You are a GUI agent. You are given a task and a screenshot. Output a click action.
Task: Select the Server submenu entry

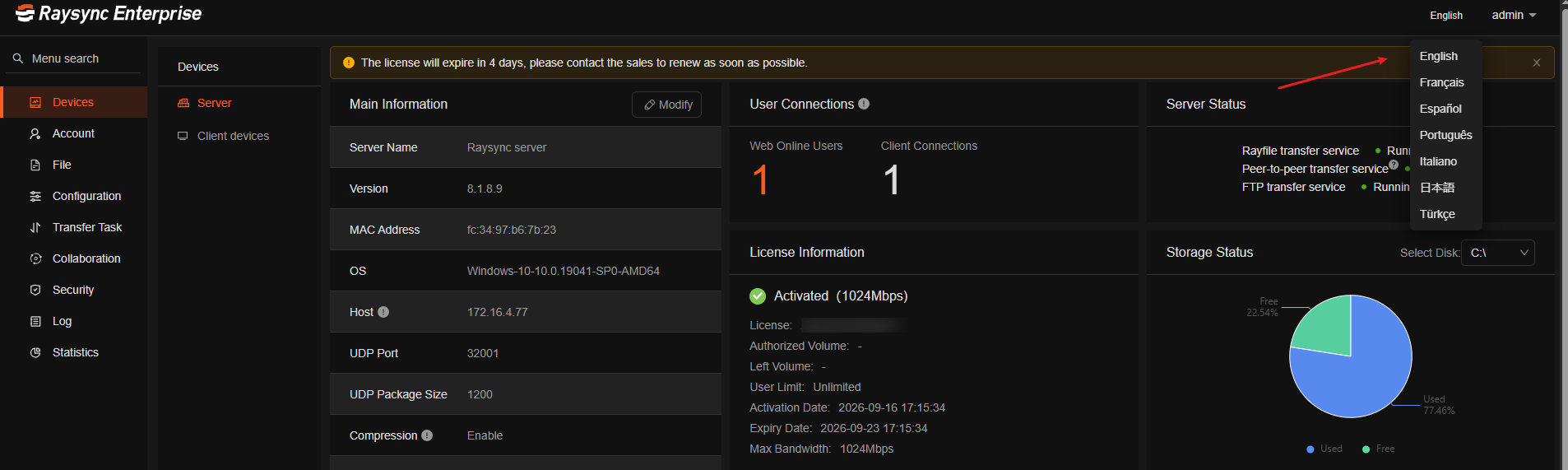click(239, 103)
